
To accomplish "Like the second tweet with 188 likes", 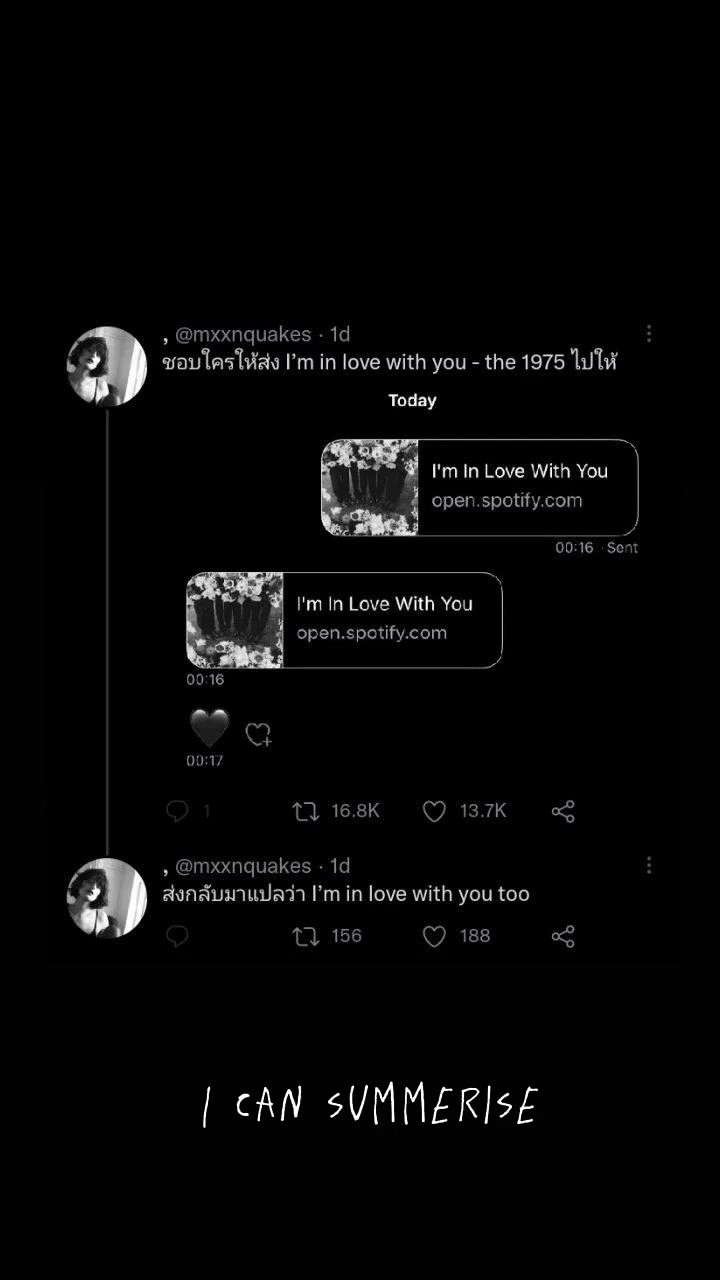I will pyautogui.click(x=434, y=936).
